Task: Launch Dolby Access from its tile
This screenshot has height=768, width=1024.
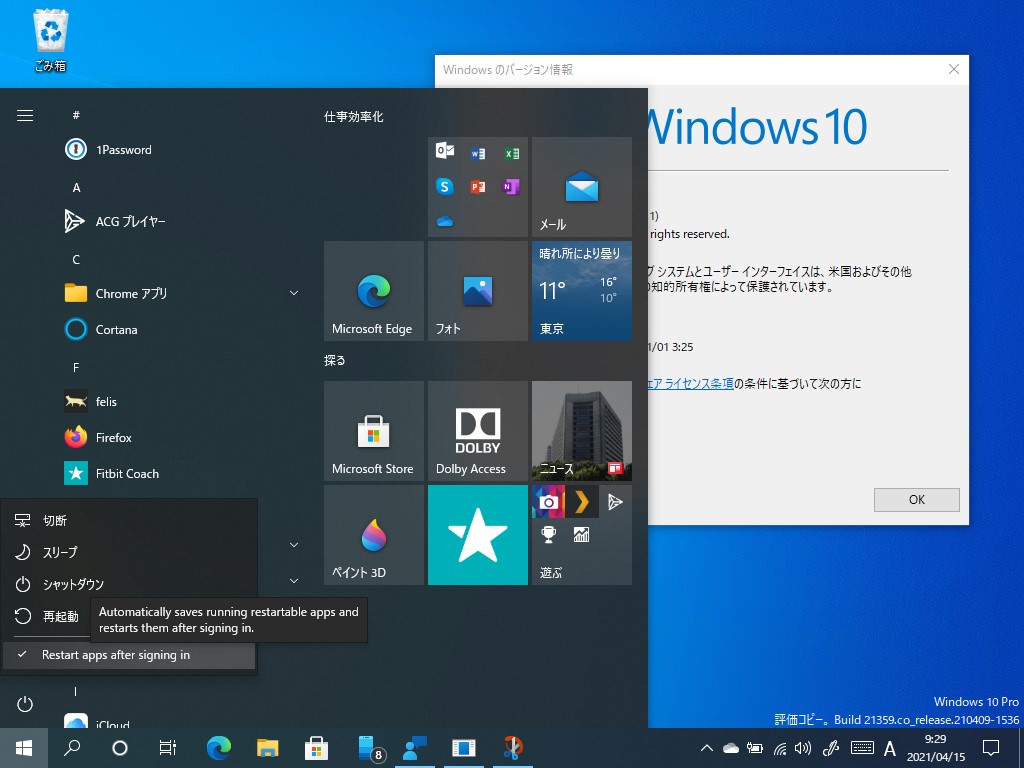Action: click(477, 431)
